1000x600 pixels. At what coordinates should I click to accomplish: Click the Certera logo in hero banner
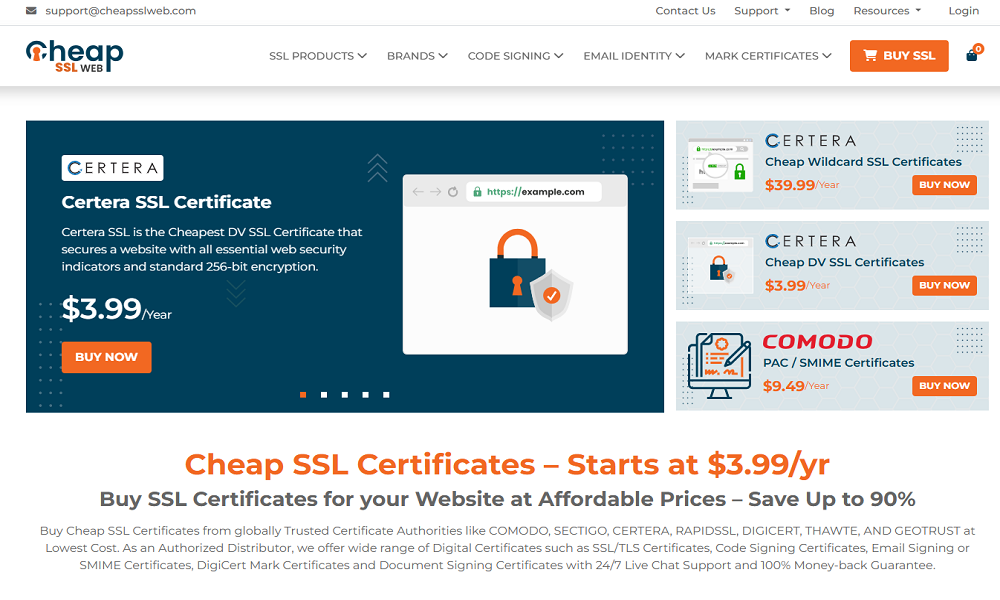(x=112, y=168)
